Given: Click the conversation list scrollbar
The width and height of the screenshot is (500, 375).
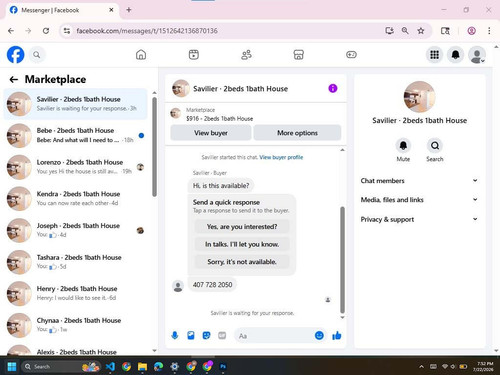Looking at the screenshot, I should (154, 147).
